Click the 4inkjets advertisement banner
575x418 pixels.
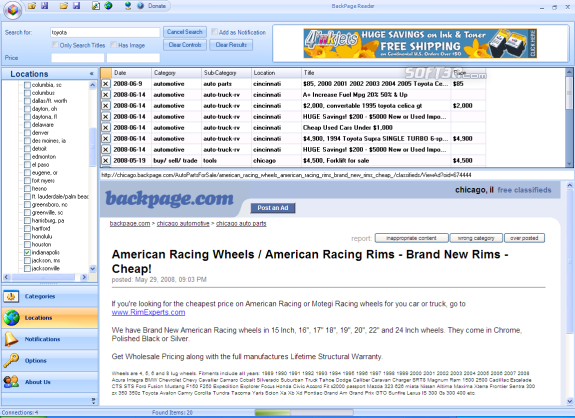coord(420,44)
